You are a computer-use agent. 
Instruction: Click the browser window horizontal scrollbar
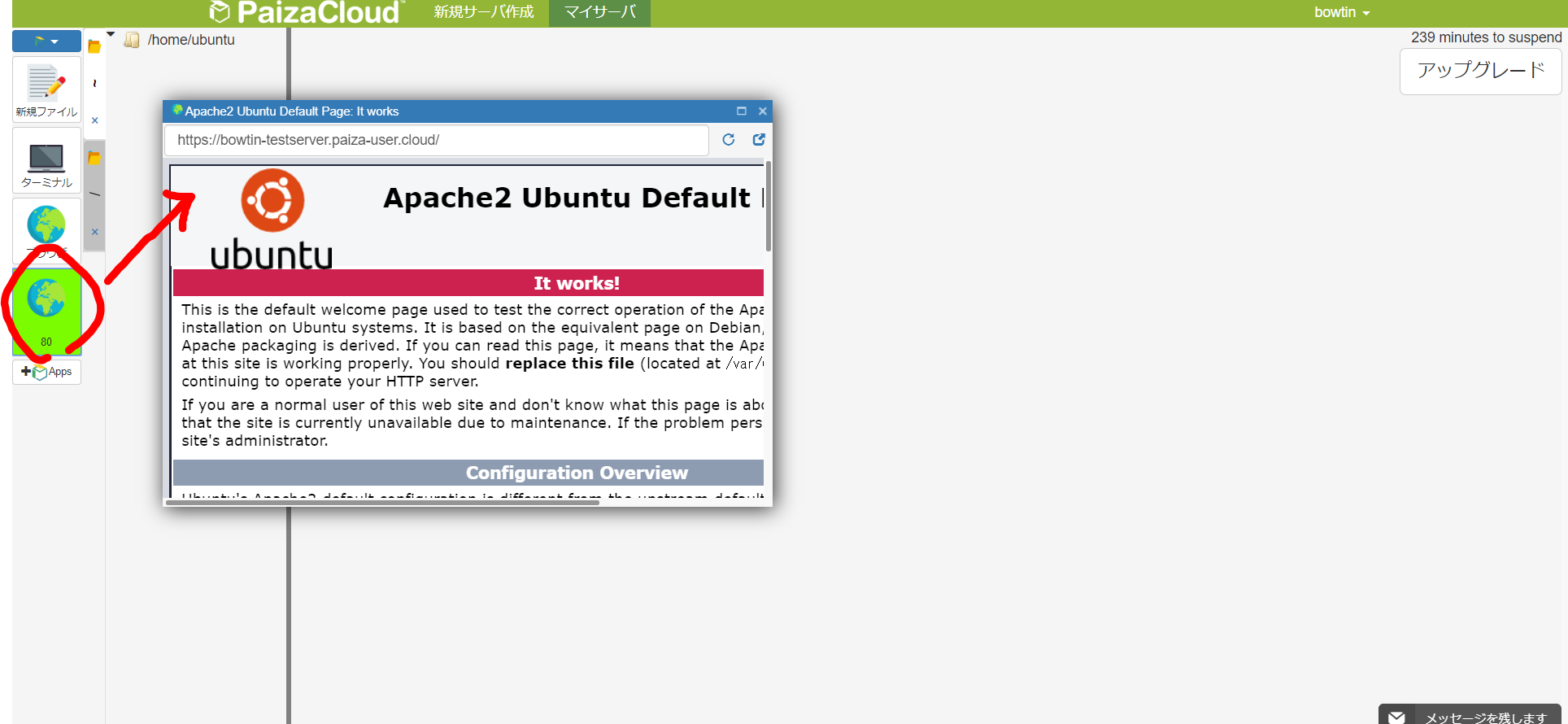(382, 503)
